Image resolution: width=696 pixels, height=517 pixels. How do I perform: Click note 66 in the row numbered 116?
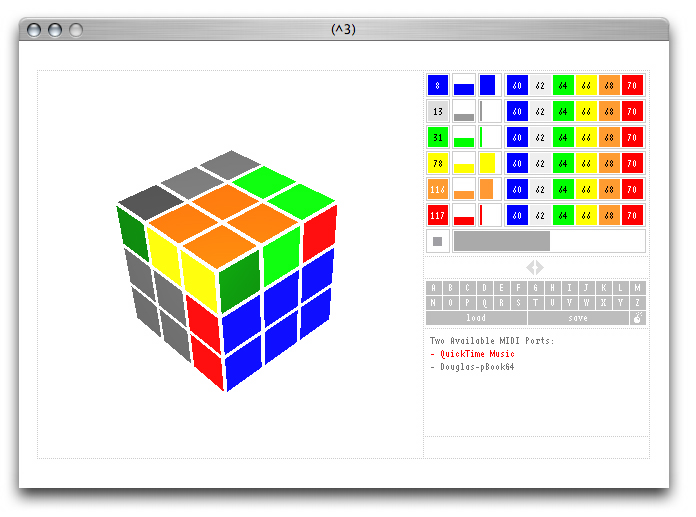(586, 189)
